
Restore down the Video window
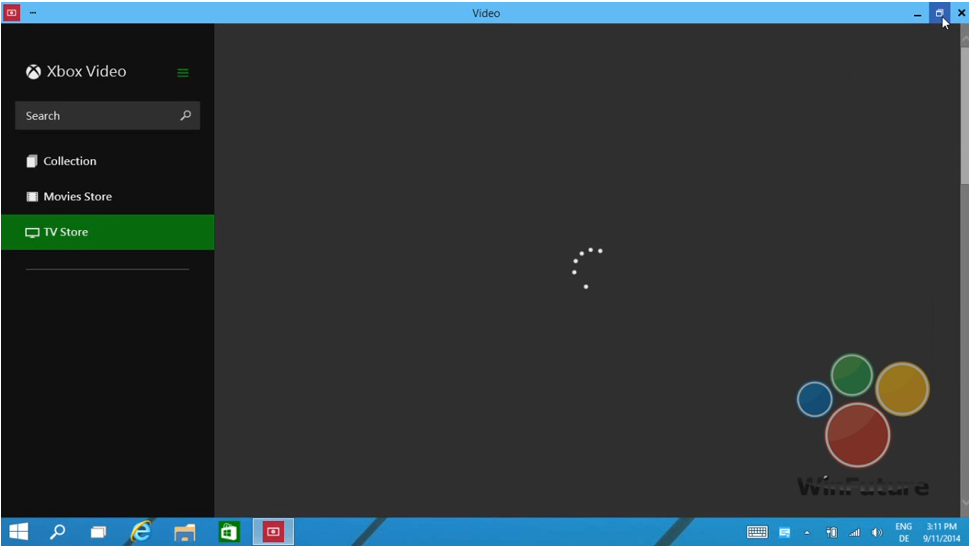click(939, 13)
